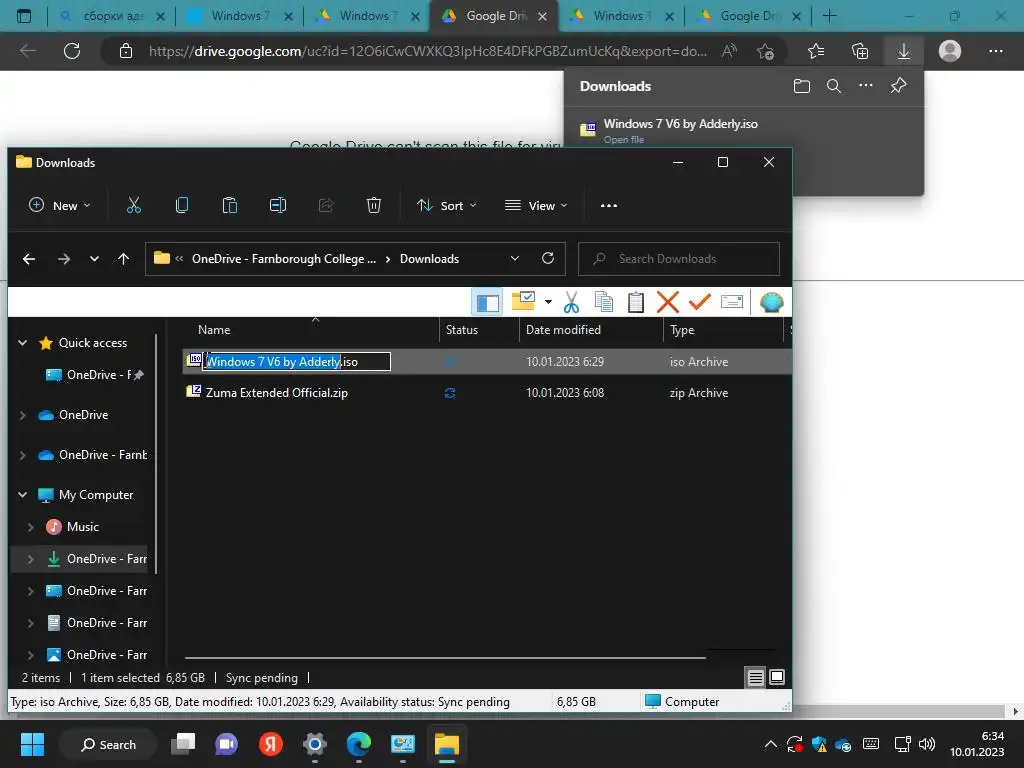The width and height of the screenshot is (1024, 768).
Task: Open Edge Favorites star icon
Action: point(816,51)
